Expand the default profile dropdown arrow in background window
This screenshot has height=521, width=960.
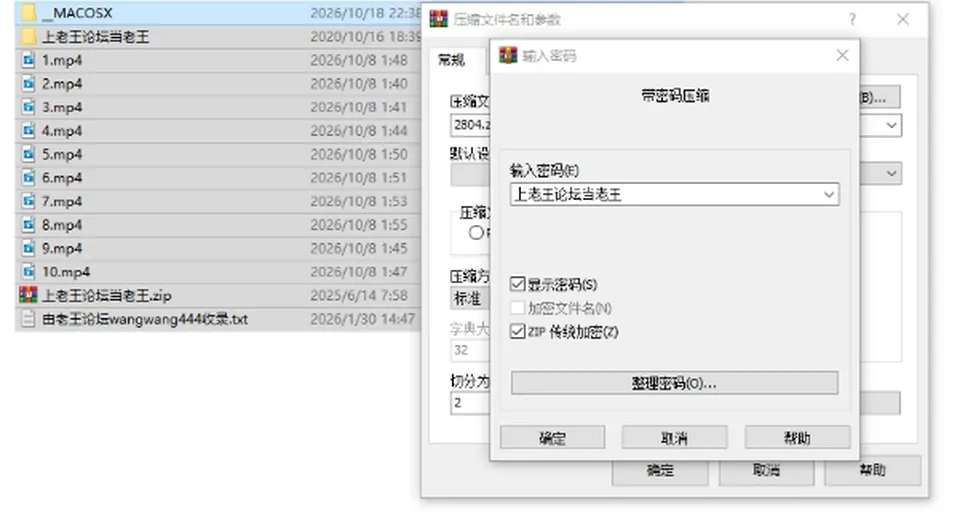click(891, 173)
